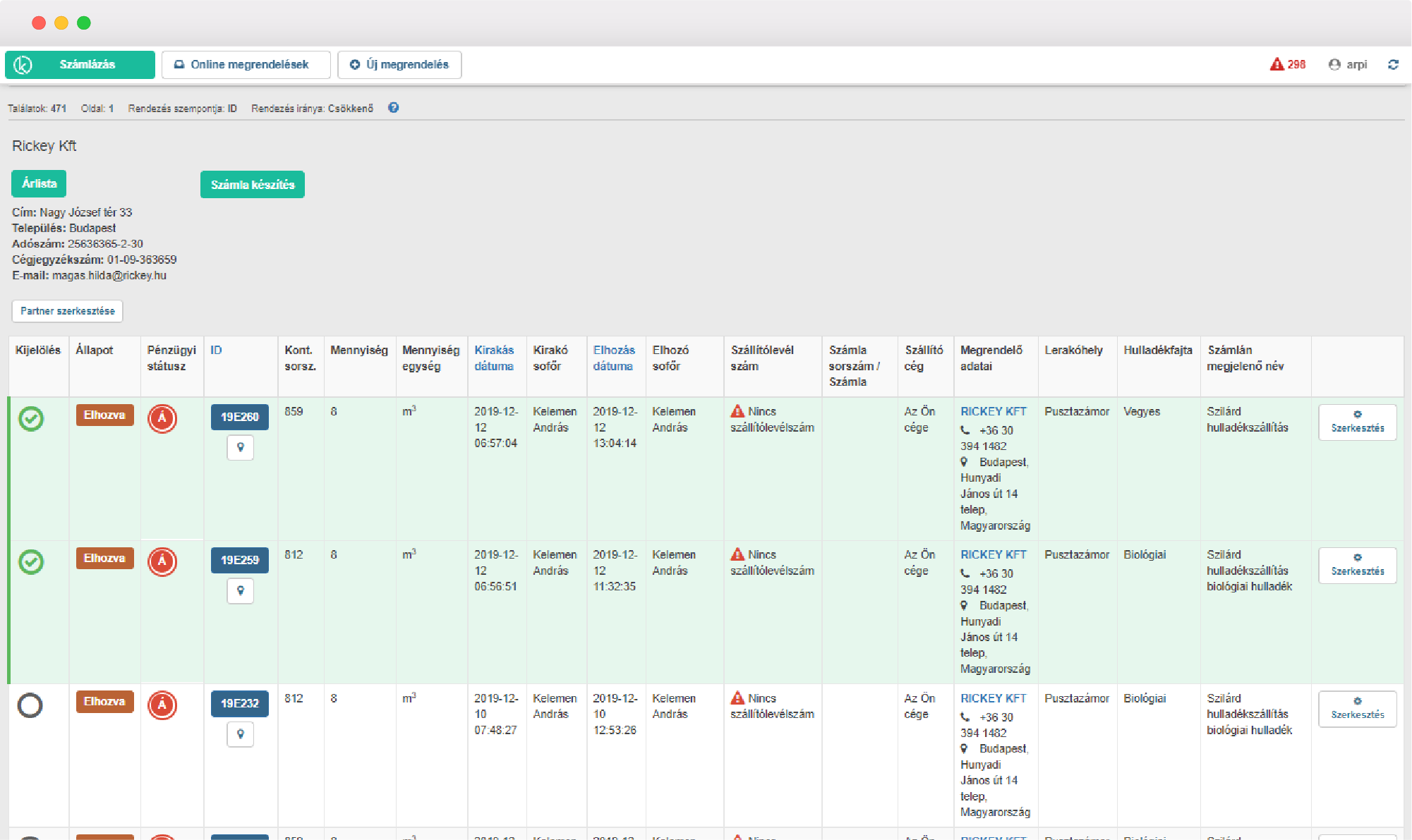Open the Számlázás section
The width and height of the screenshot is (1412, 840).
[80, 64]
